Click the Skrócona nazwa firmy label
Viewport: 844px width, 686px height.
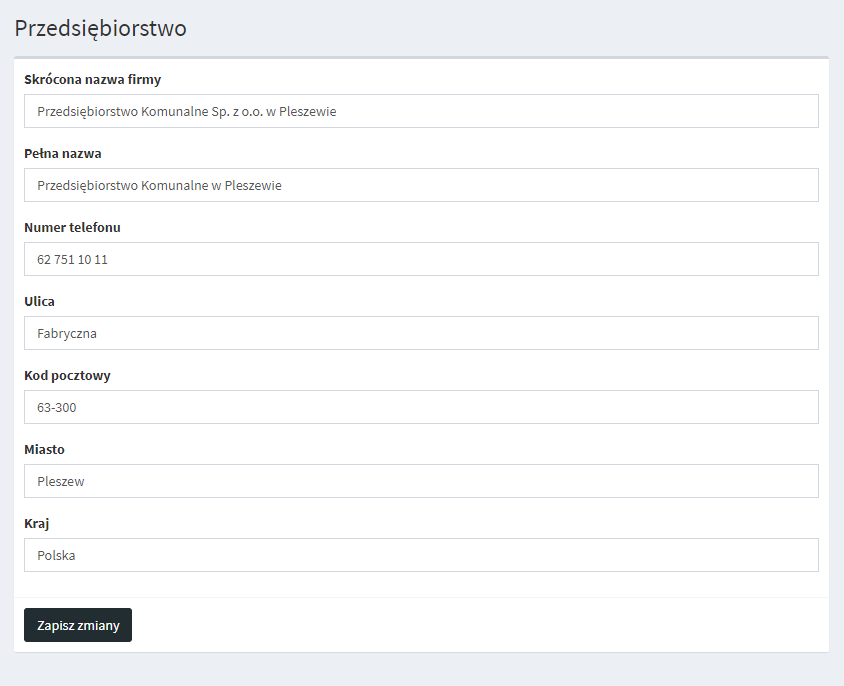point(92,80)
